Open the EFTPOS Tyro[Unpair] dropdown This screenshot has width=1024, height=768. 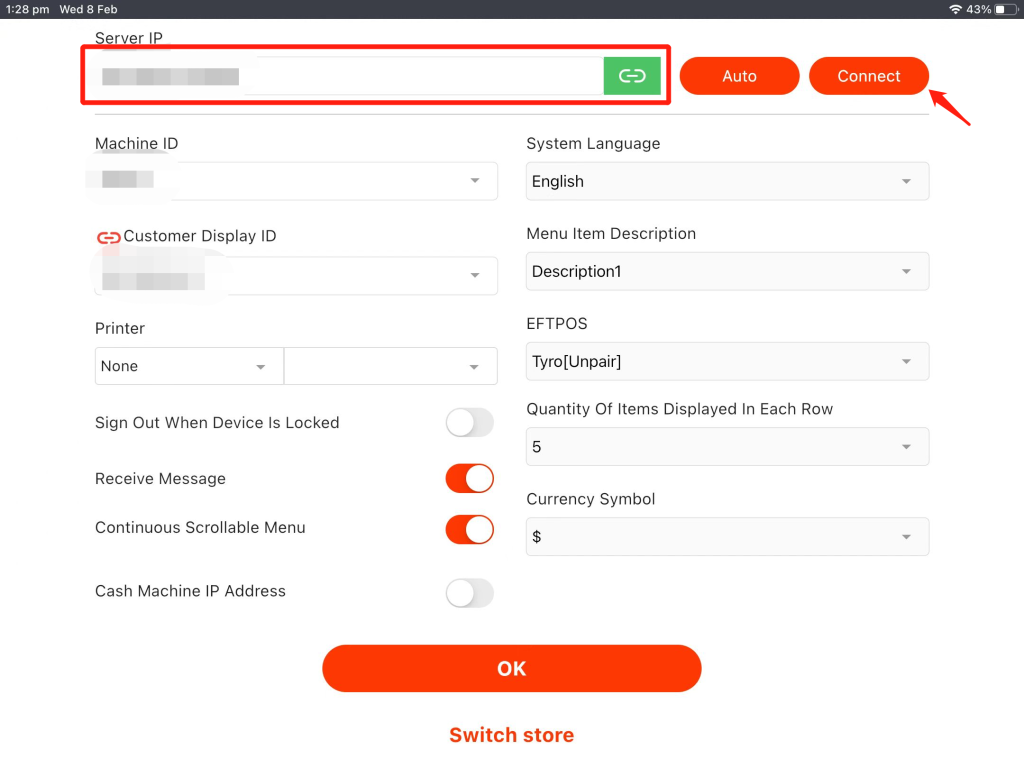727,362
